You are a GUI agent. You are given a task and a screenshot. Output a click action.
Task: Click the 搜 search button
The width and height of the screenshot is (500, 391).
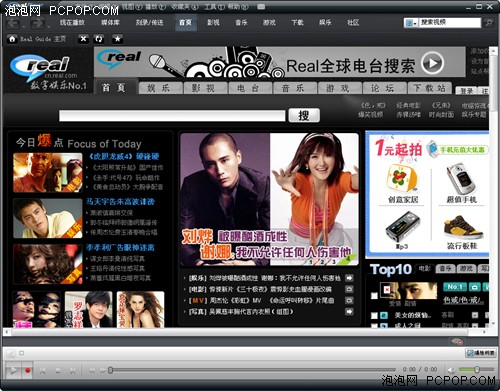304,115
